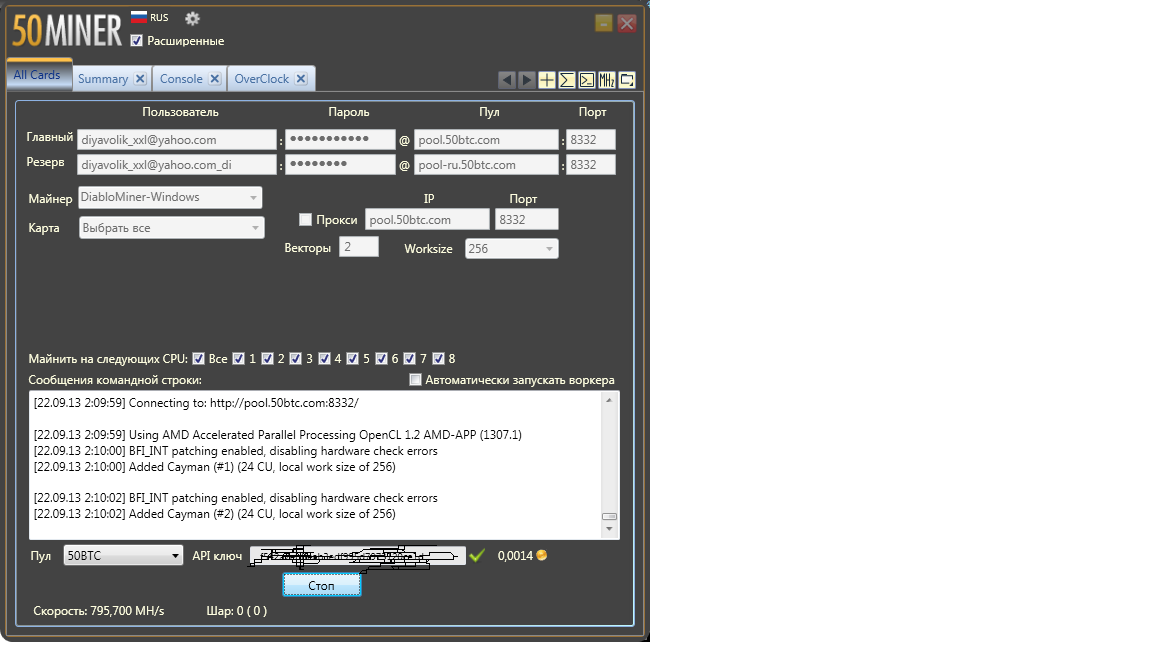The height and width of the screenshot is (648, 1152).
Task: Click the plus icon to add a tab
Action: (x=547, y=80)
